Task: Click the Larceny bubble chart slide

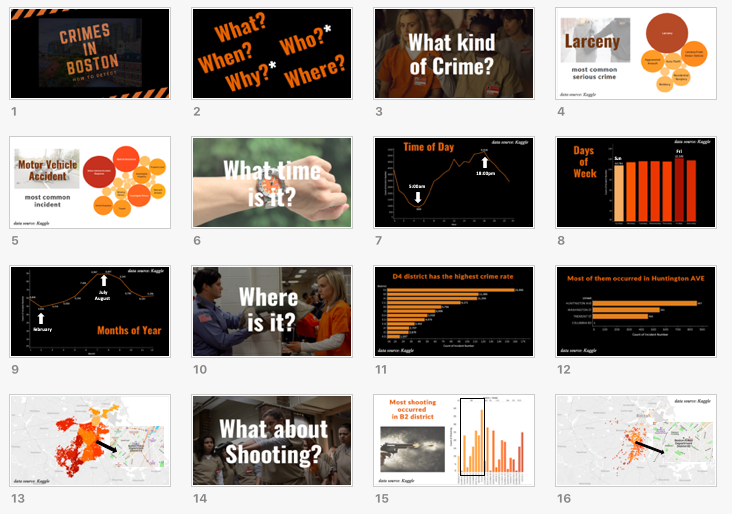Action: [x=636, y=54]
